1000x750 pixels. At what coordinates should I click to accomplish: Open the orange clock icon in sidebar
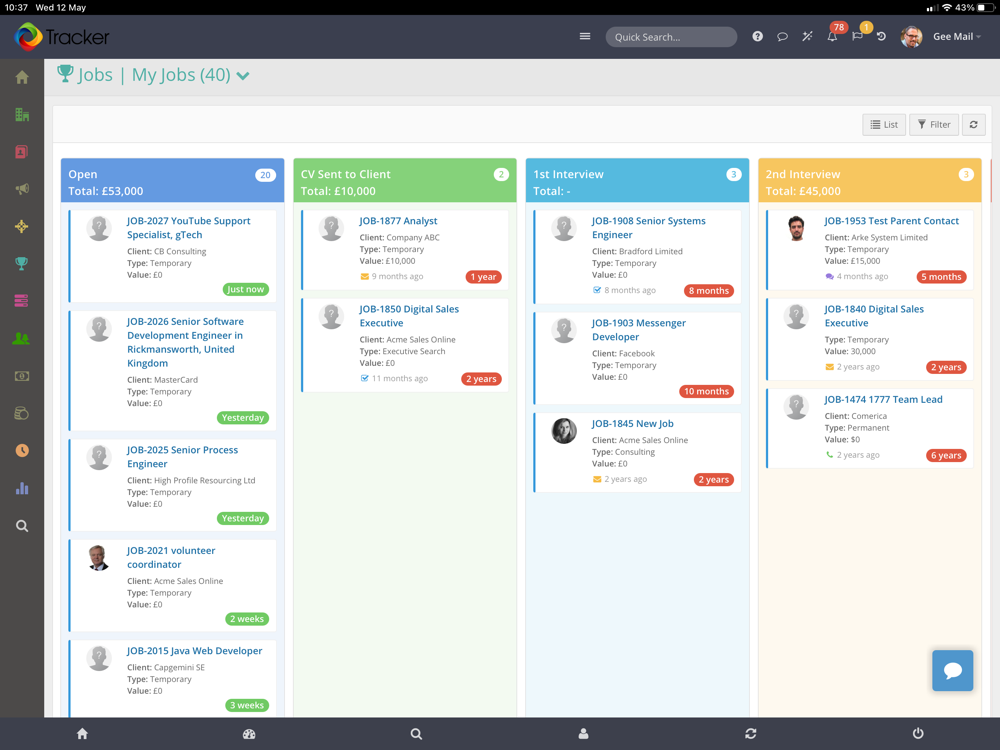(22, 450)
